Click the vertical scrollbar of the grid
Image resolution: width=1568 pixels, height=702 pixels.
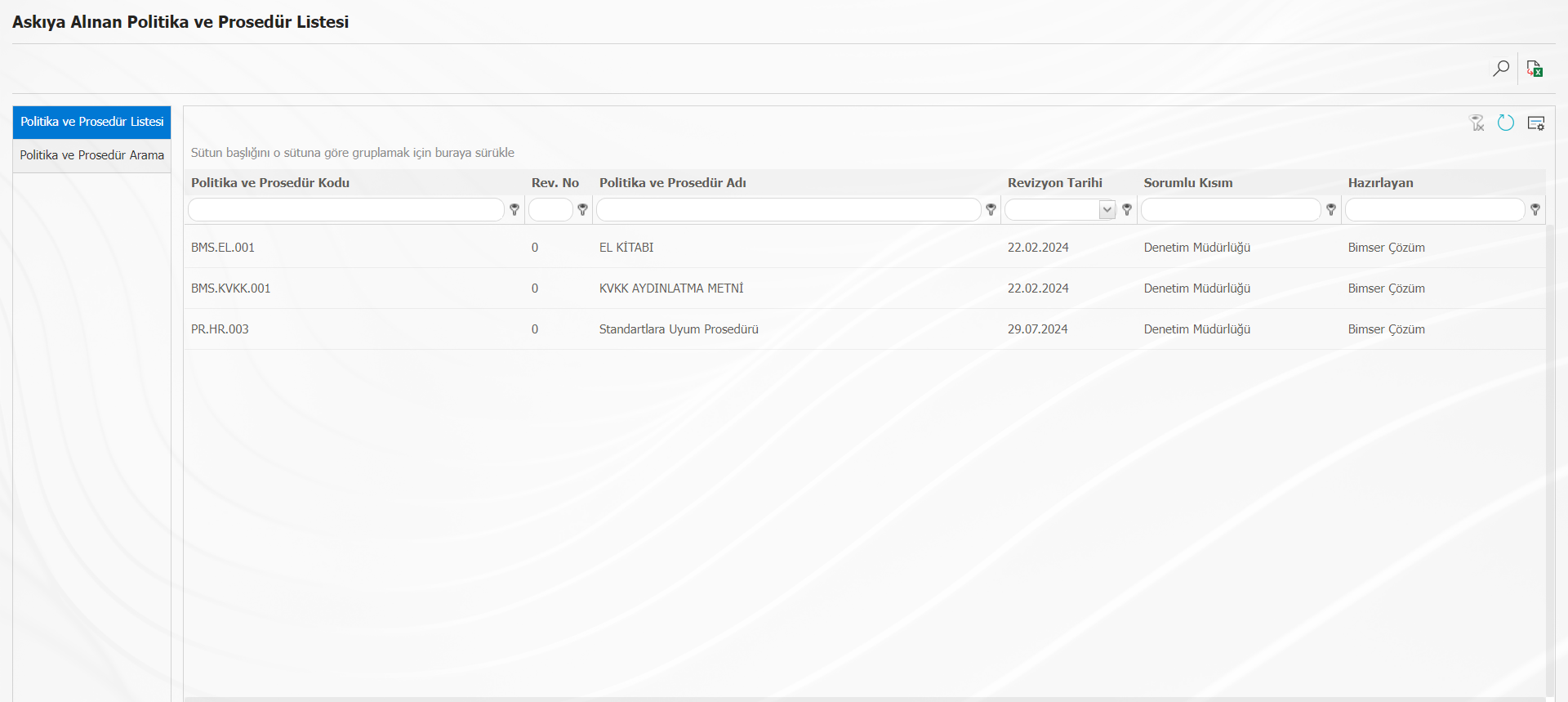pos(1550,462)
